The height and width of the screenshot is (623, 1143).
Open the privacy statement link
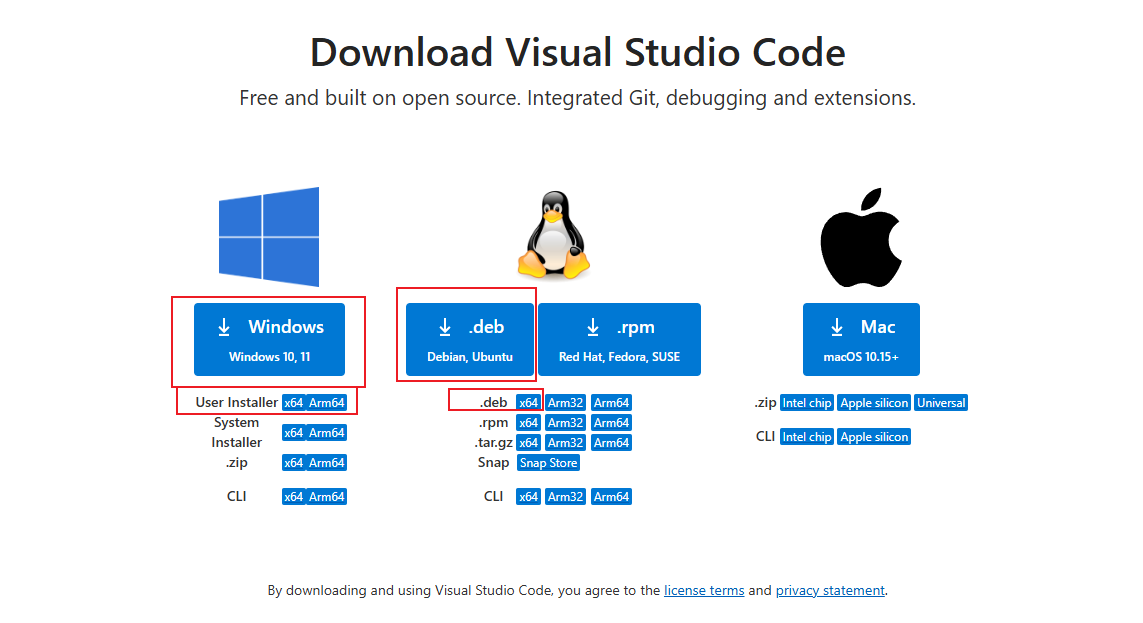point(830,591)
